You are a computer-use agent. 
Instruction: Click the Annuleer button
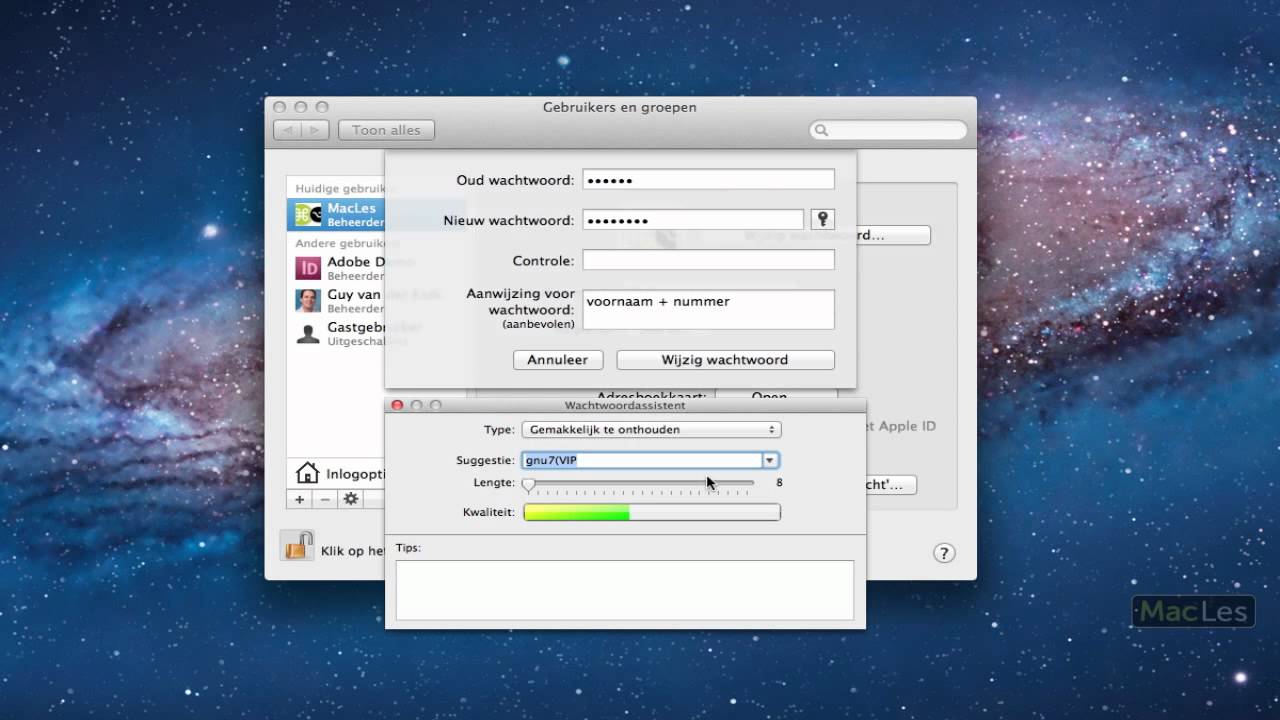coord(558,360)
